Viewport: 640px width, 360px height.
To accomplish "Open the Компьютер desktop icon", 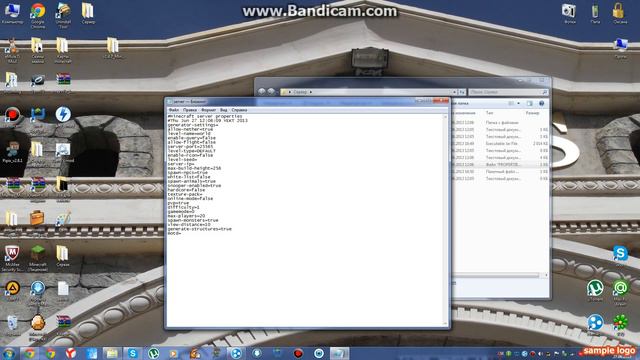I will pyautogui.click(x=12, y=13).
